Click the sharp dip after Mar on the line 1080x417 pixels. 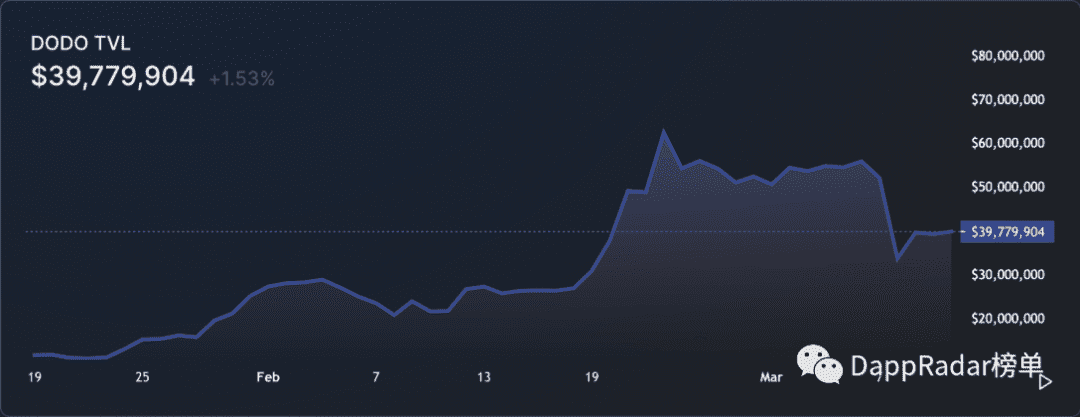tap(897, 260)
